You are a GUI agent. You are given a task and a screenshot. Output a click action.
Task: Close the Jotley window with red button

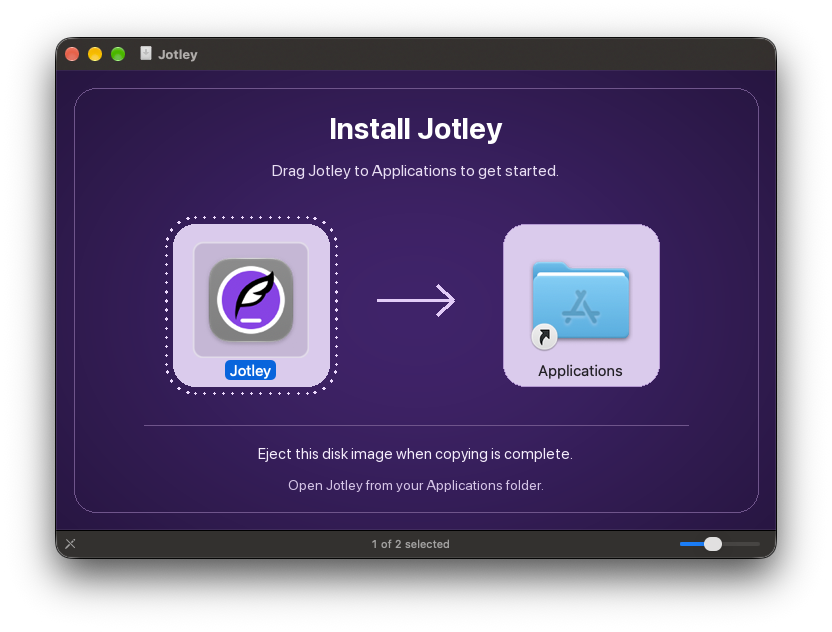pyautogui.click(x=72, y=54)
